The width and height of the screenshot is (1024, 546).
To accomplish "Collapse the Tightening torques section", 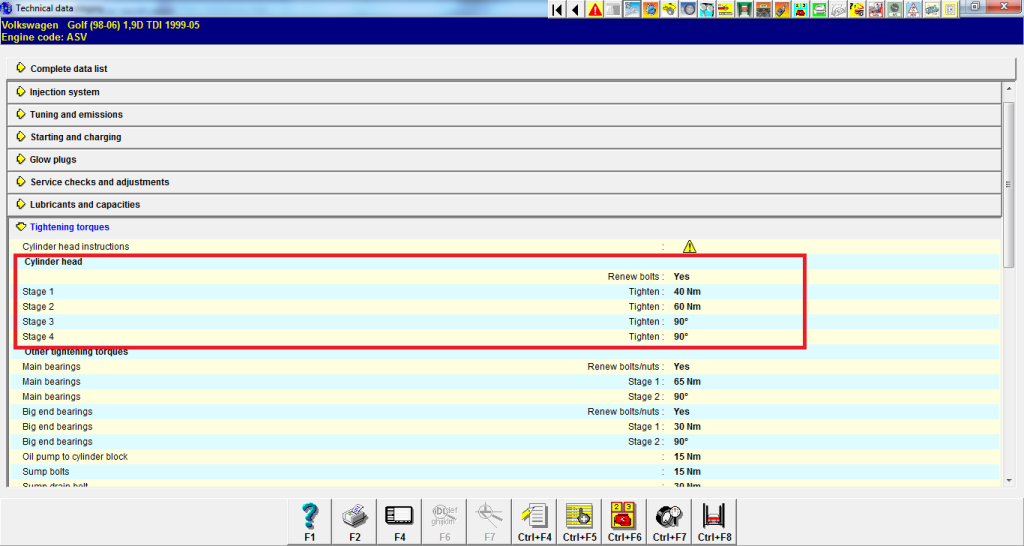I will [x=69, y=227].
